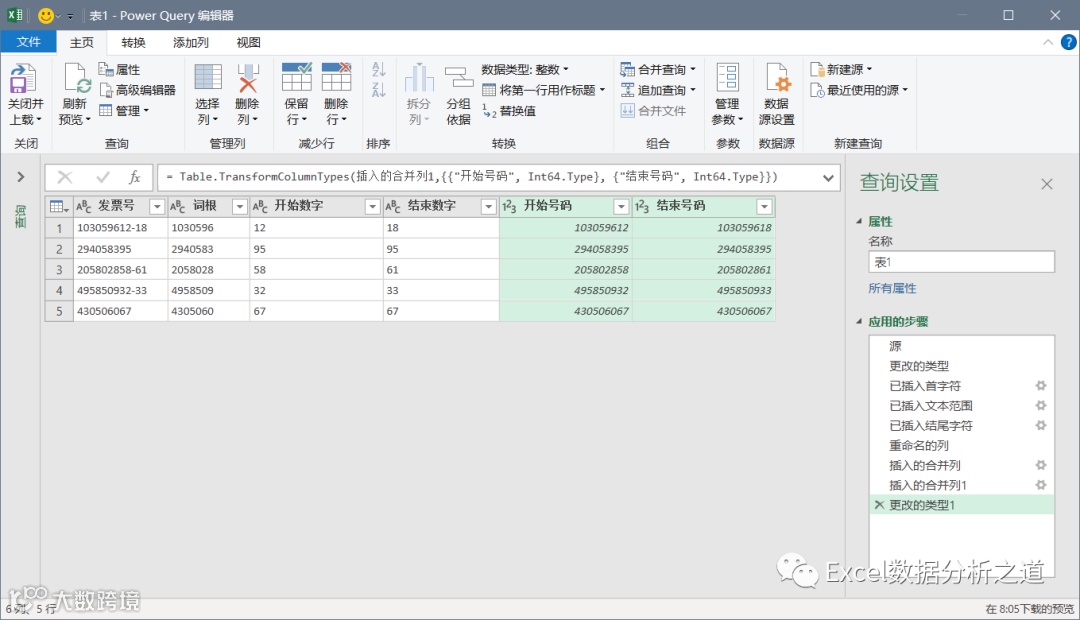
Task: Collapse the ribbon with the caret
Action: click(1048, 43)
